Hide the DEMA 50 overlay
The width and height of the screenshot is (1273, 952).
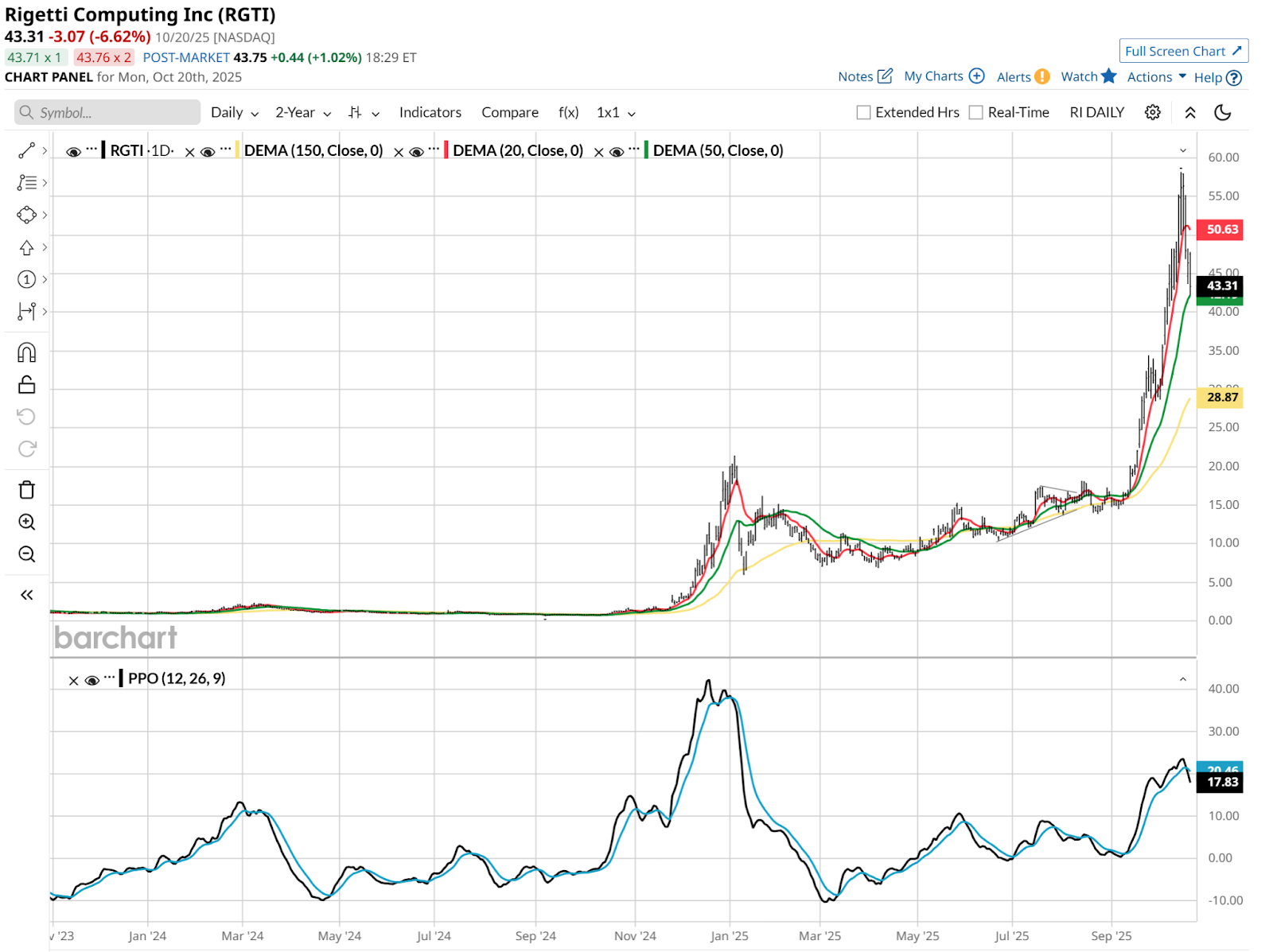617,151
